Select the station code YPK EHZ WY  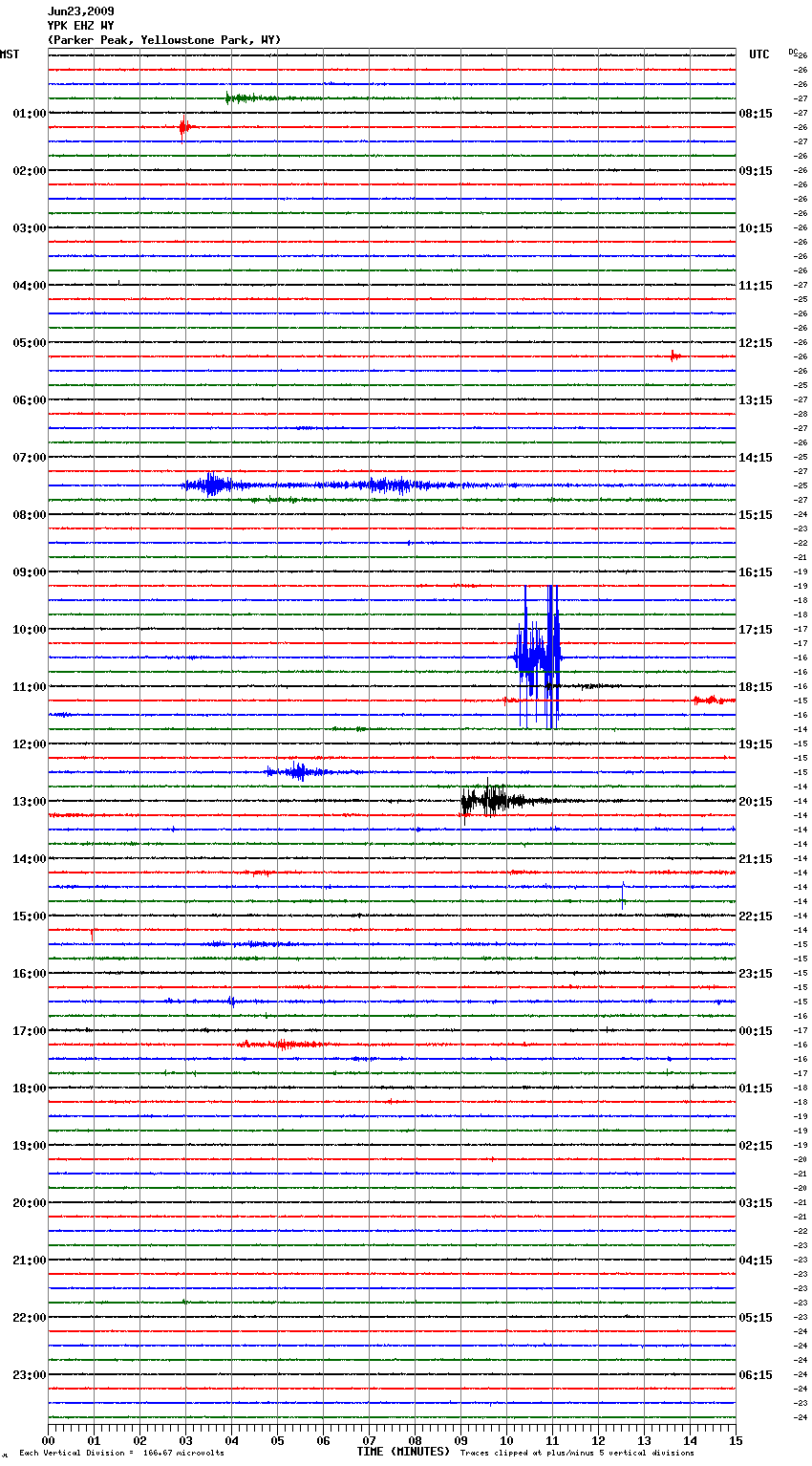81,26
